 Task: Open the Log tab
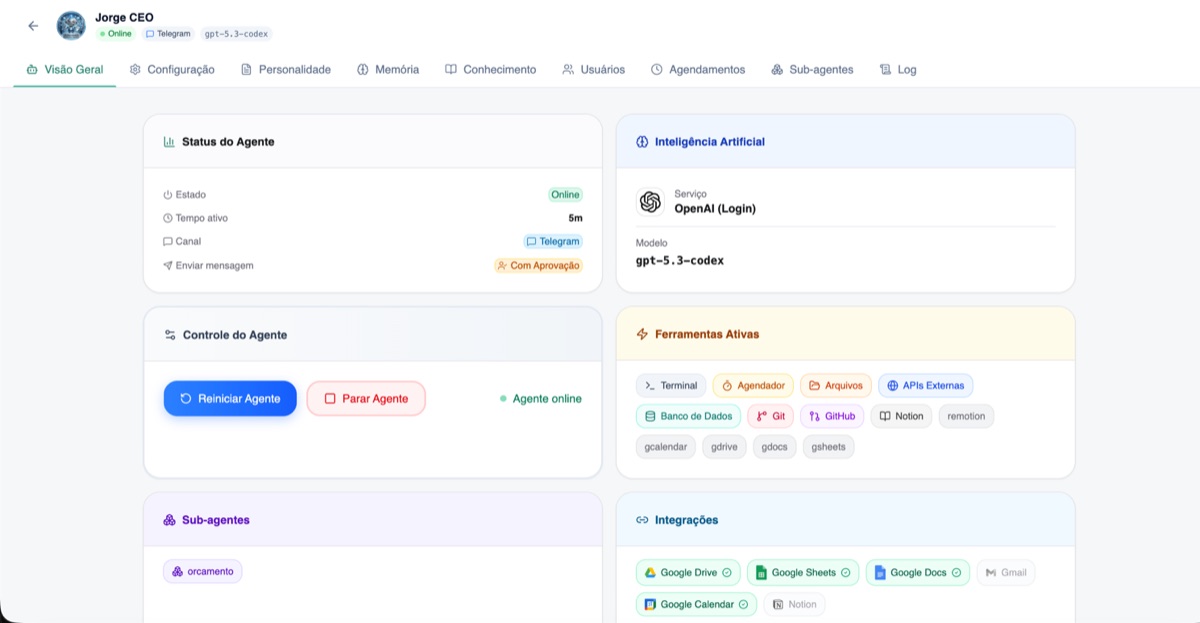(898, 70)
